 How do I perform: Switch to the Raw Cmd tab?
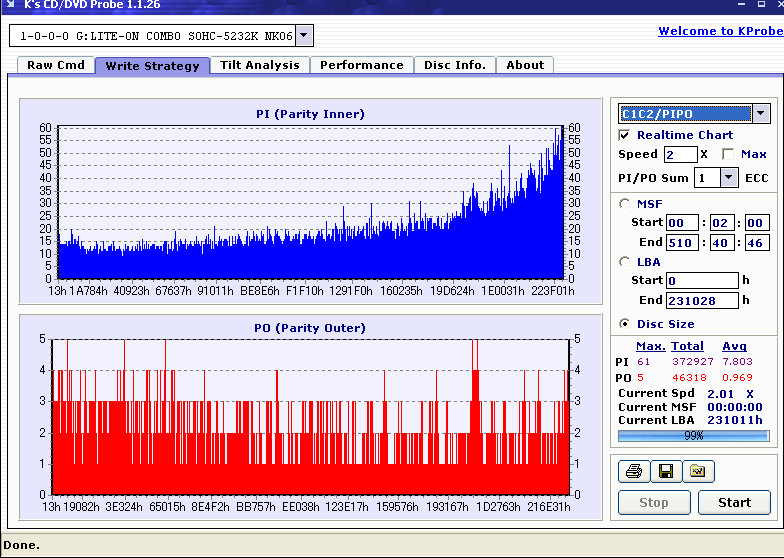point(55,65)
